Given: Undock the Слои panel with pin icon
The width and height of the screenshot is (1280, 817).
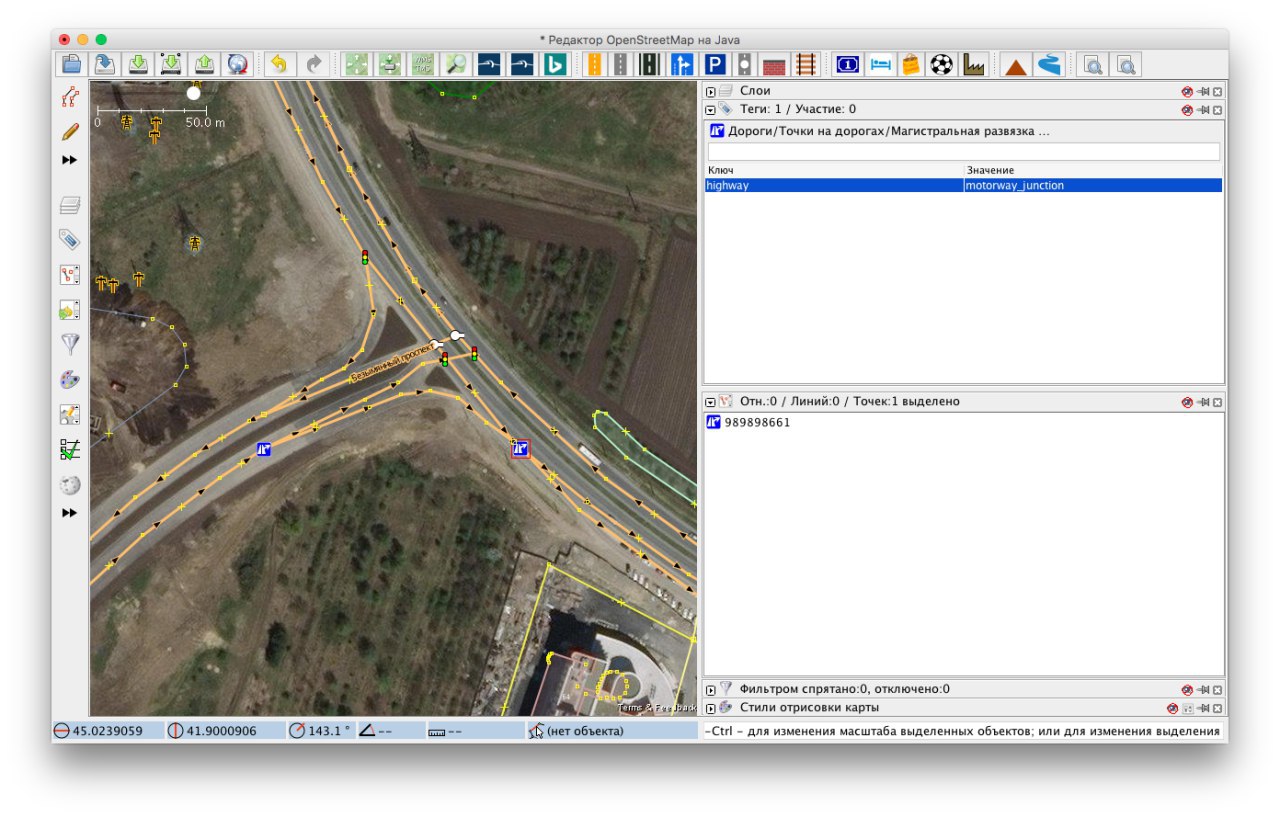Looking at the screenshot, I should point(1203,91).
